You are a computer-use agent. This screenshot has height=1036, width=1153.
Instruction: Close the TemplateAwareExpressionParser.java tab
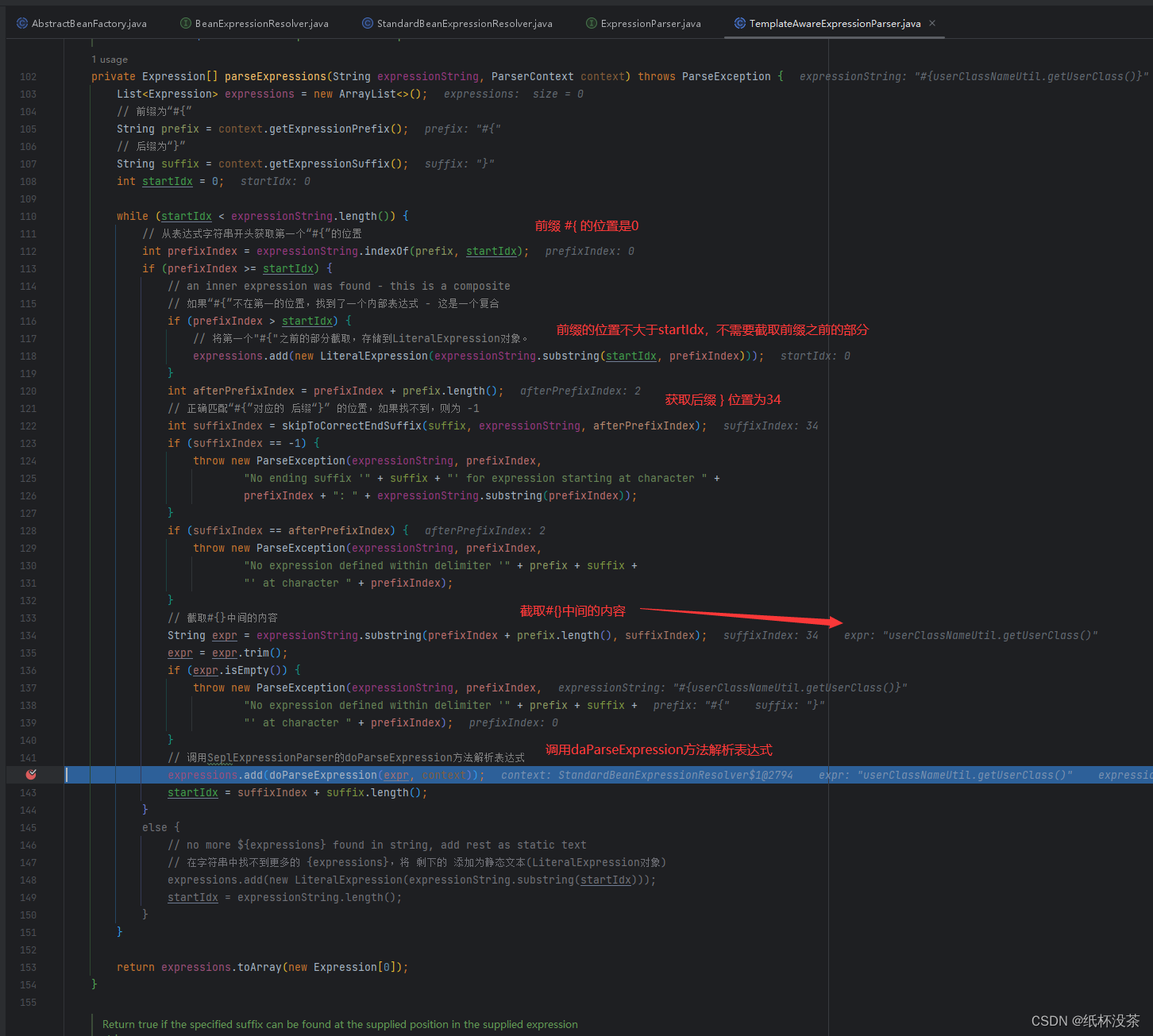(x=932, y=23)
